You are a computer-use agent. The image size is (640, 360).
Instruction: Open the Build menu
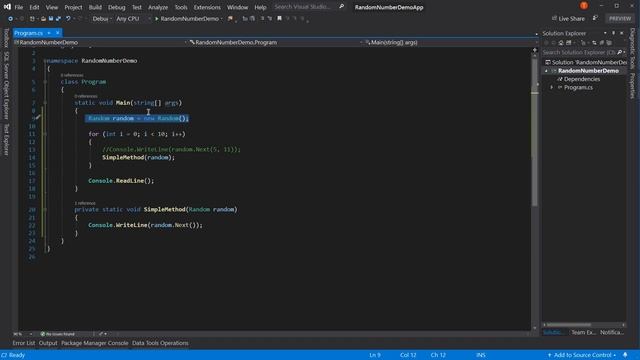95,7
